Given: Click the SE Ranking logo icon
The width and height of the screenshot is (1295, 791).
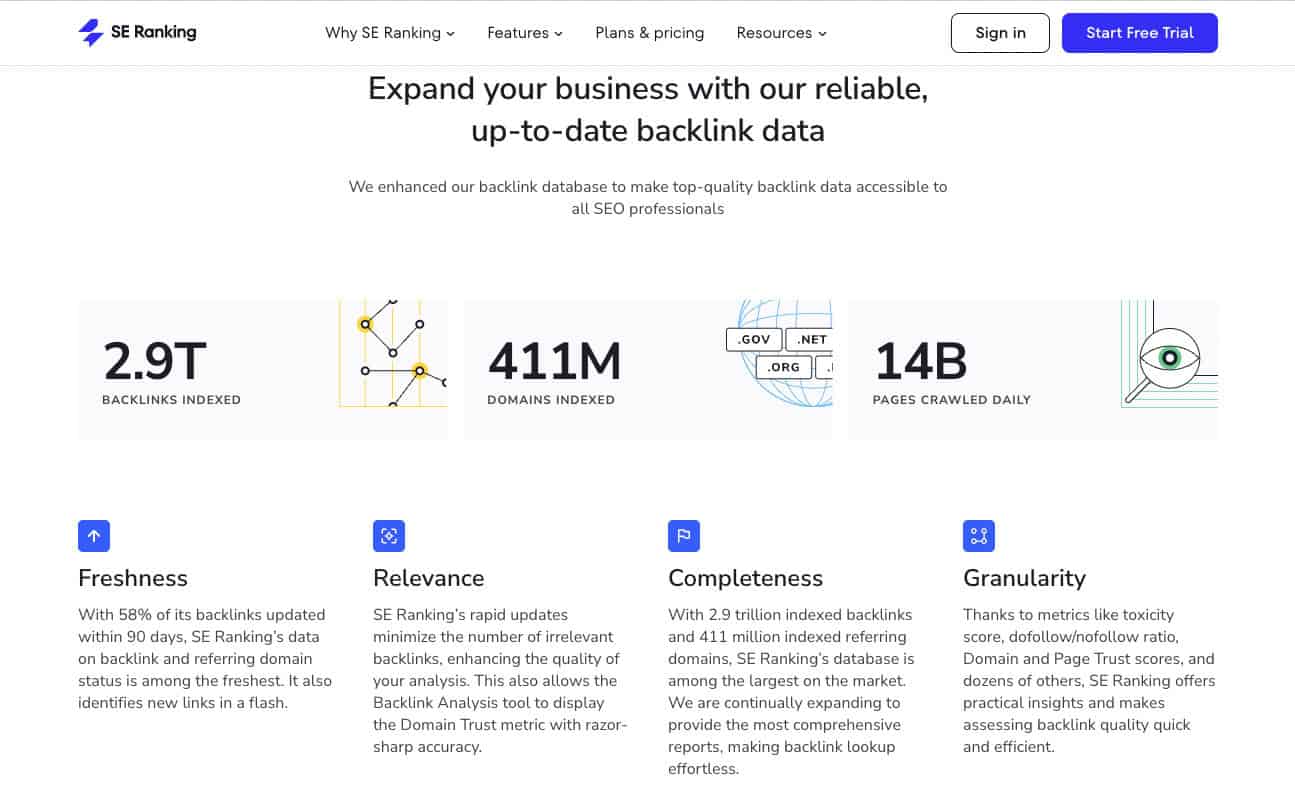Looking at the screenshot, I should coord(91,33).
